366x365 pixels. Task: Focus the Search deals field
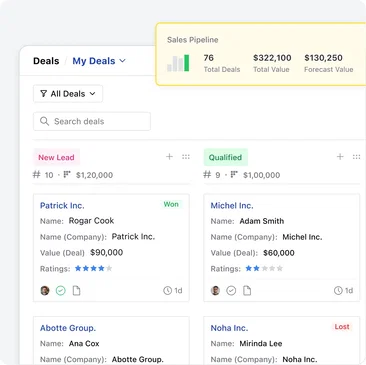point(92,121)
